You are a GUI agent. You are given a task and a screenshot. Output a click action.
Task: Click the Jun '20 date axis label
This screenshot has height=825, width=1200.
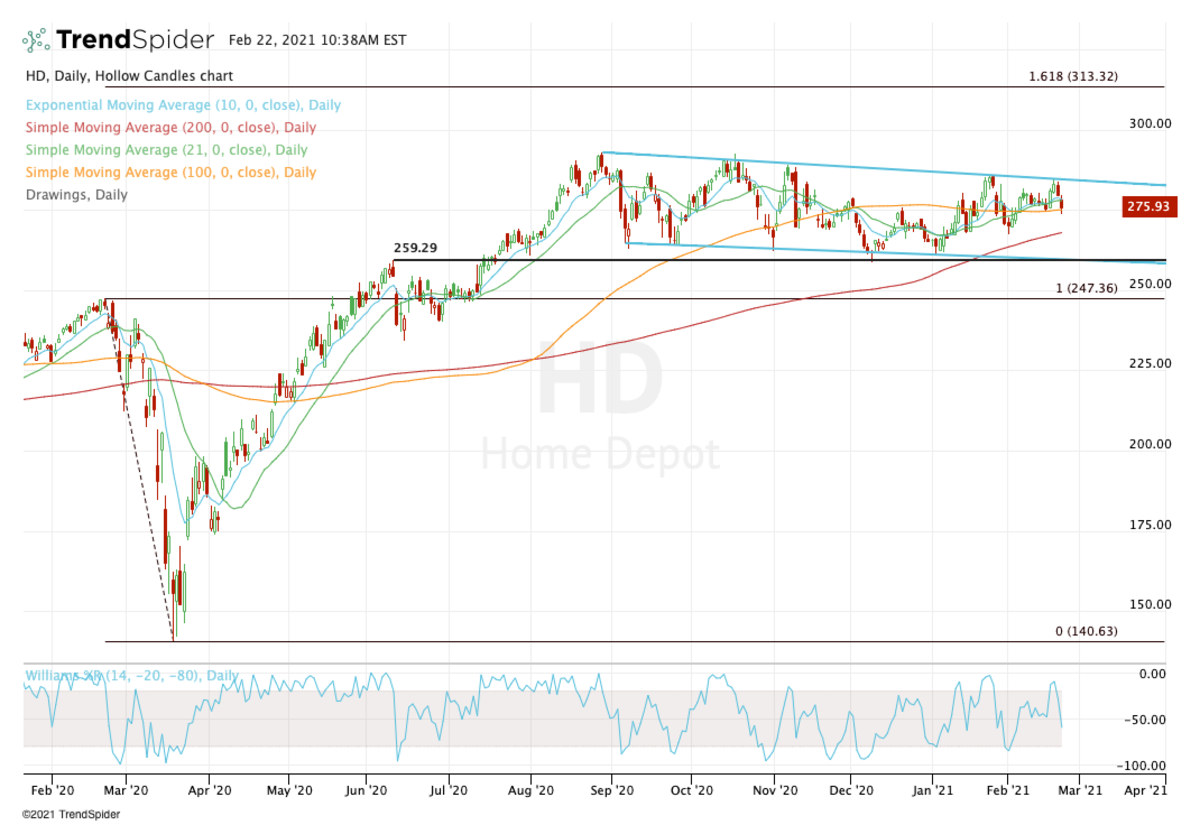click(366, 789)
